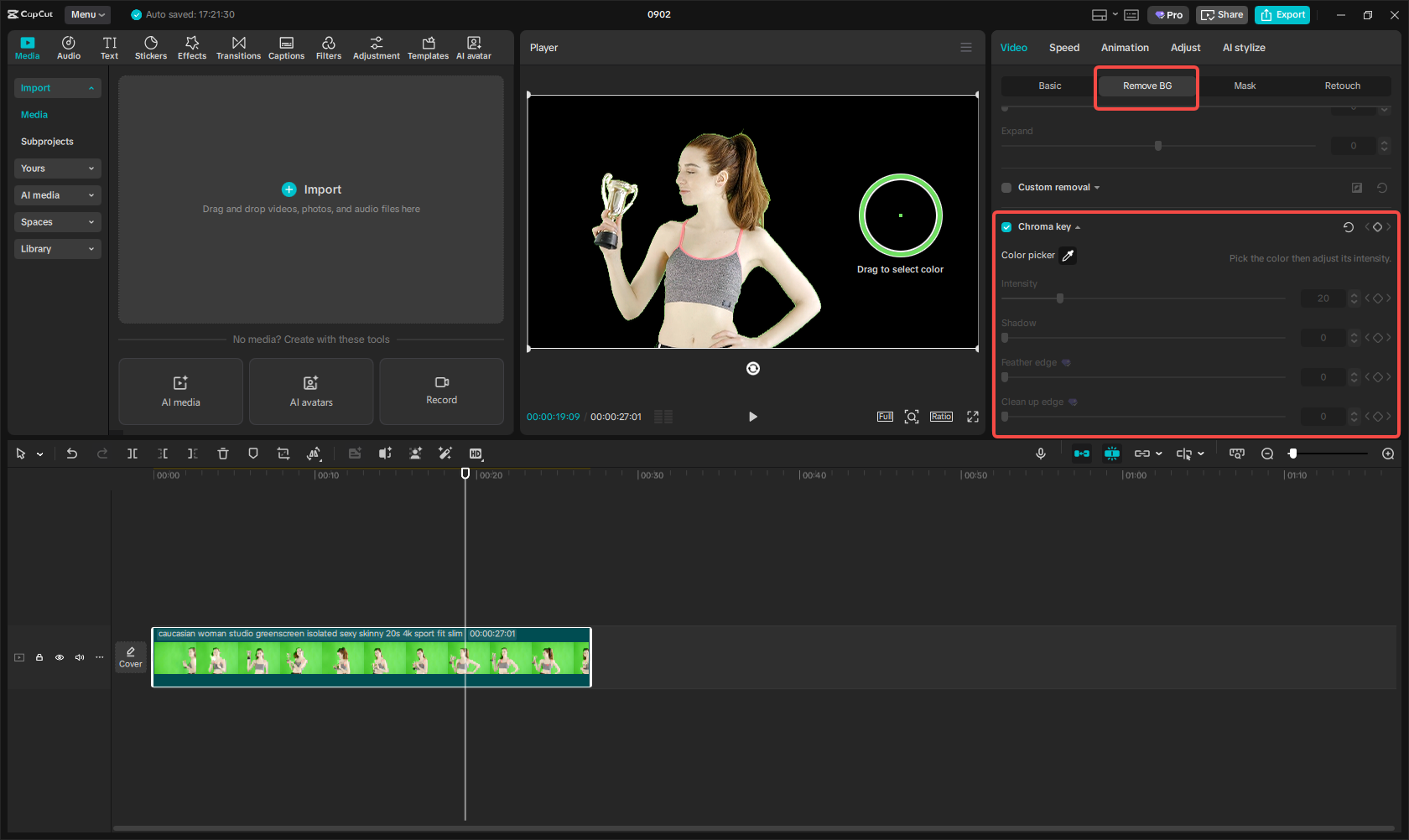This screenshot has width=1409, height=840.
Task: Enable the Custom removal checkbox
Action: point(1006,188)
